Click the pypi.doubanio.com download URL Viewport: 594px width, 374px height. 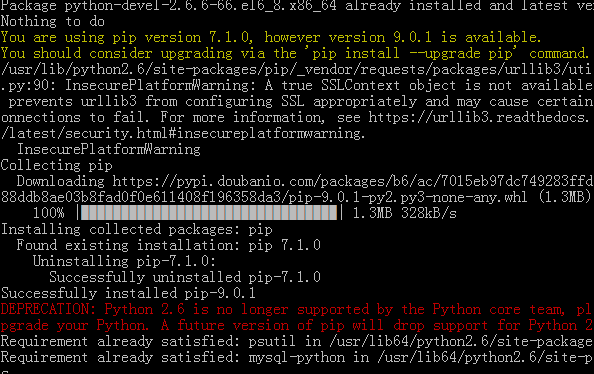click(x=353, y=181)
